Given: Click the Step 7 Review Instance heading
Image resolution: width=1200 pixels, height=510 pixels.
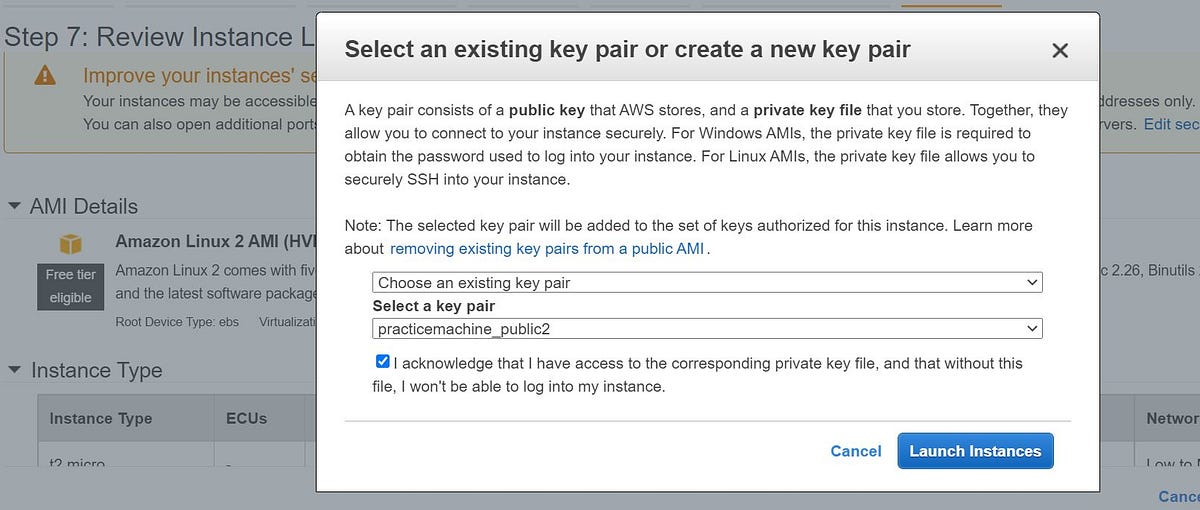Looking at the screenshot, I should point(160,37).
